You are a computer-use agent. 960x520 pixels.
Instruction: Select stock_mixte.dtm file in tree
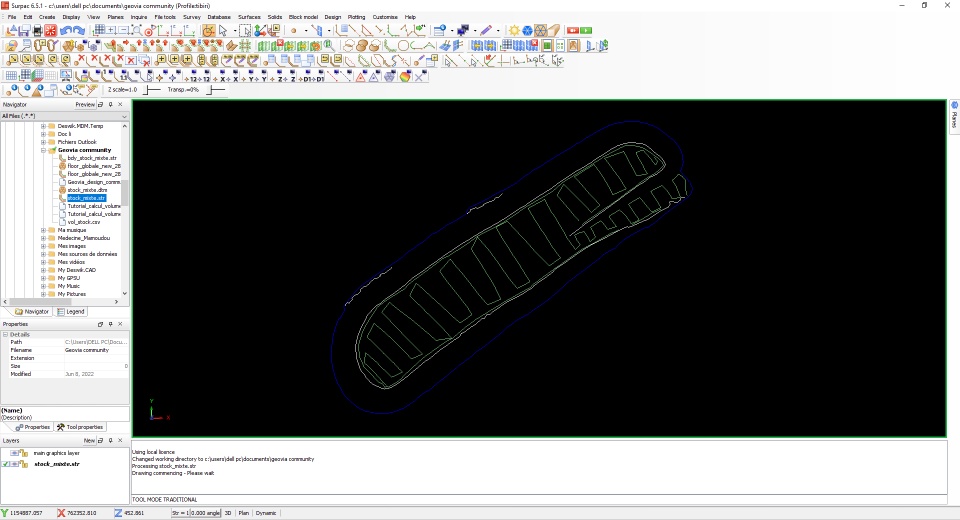[x=87, y=190]
